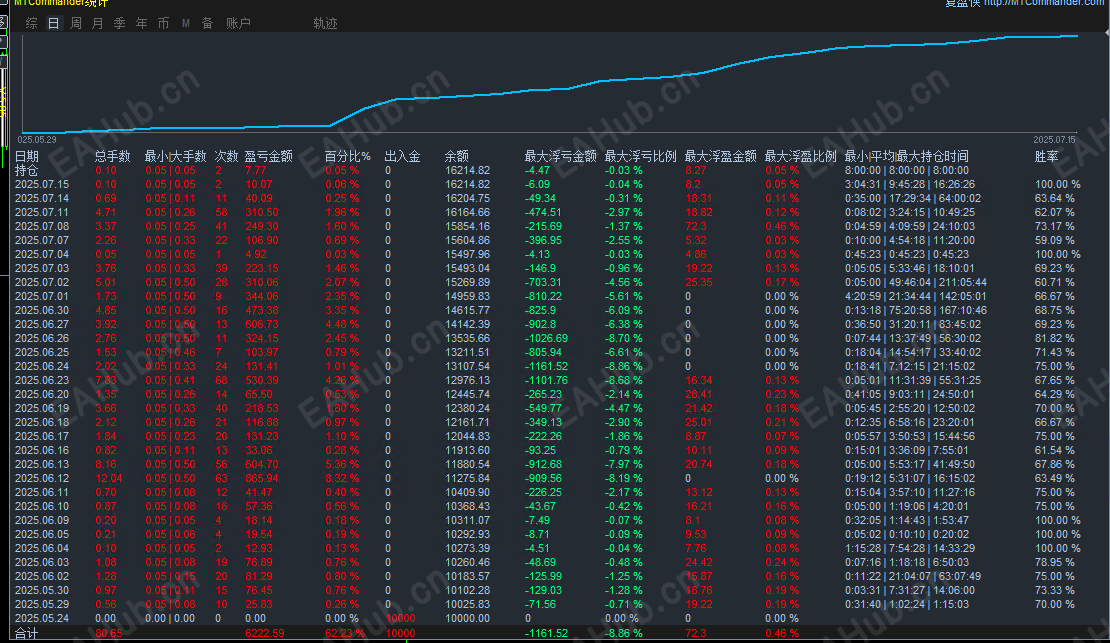Image resolution: width=1110 pixels, height=643 pixels.
Task: Click the 总手数 column header
Action: pos(113,157)
